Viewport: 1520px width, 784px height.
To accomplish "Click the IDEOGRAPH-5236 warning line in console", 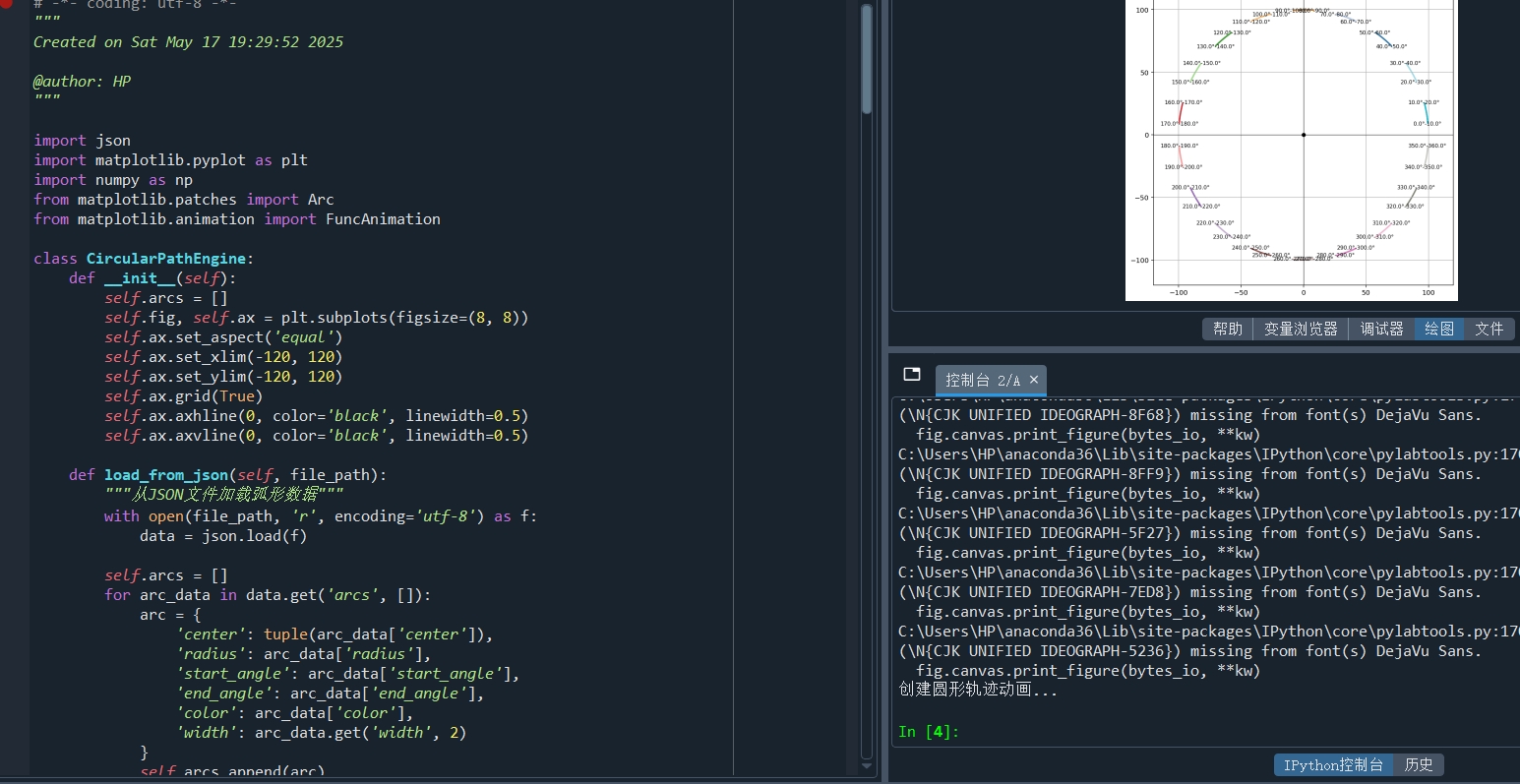I will (1189, 651).
